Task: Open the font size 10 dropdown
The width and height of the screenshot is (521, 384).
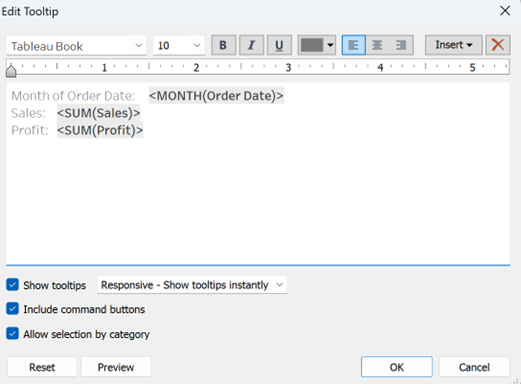Action: tap(179, 46)
